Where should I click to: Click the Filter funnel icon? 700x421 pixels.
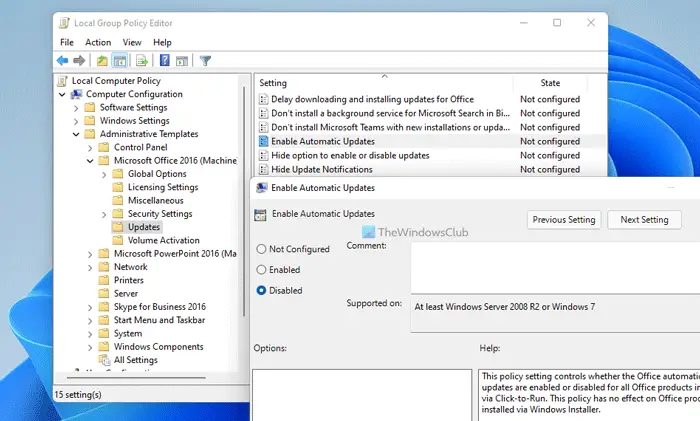click(x=205, y=60)
